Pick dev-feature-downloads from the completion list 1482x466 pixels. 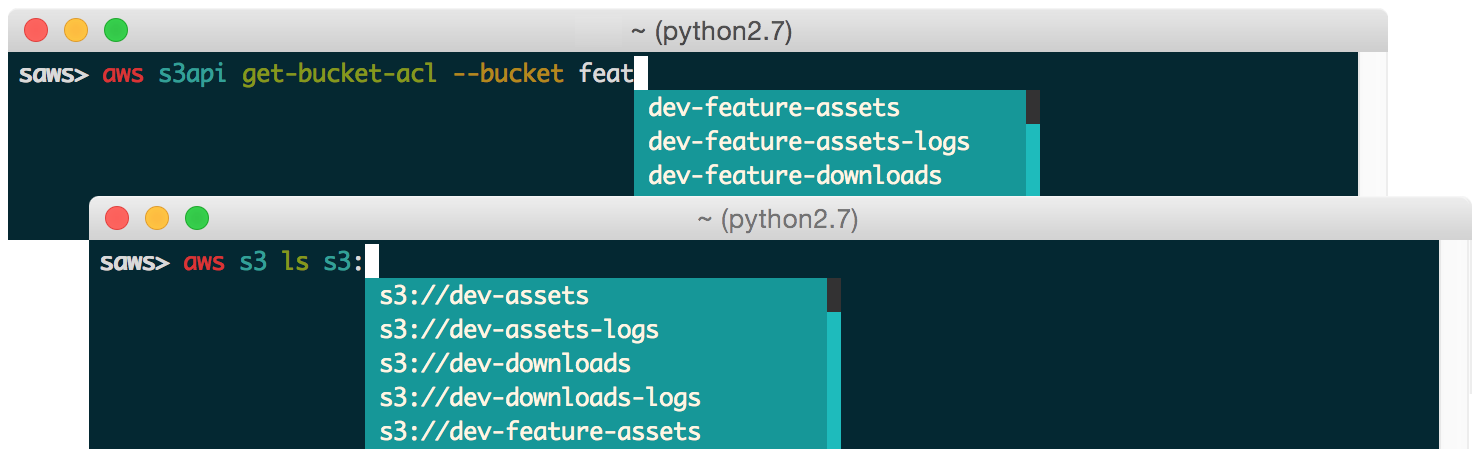pos(830,175)
